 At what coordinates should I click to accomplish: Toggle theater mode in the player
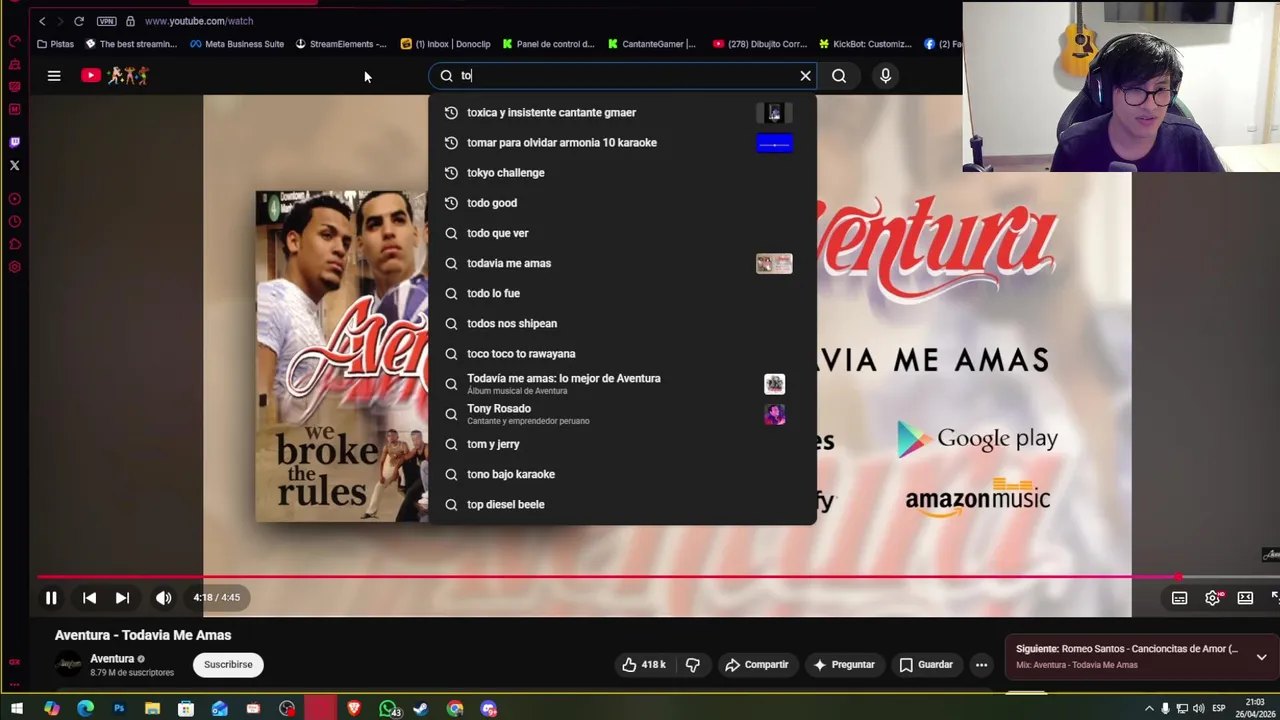(x=1245, y=598)
